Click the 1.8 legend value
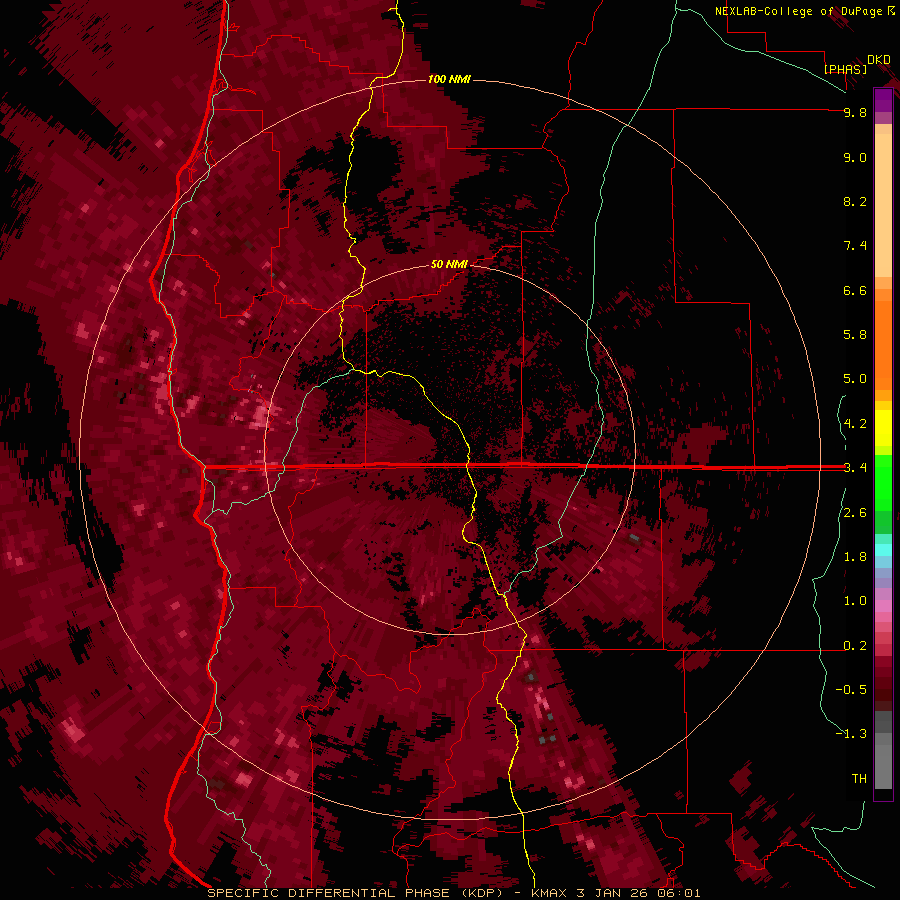900x900 pixels. click(x=855, y=557)
